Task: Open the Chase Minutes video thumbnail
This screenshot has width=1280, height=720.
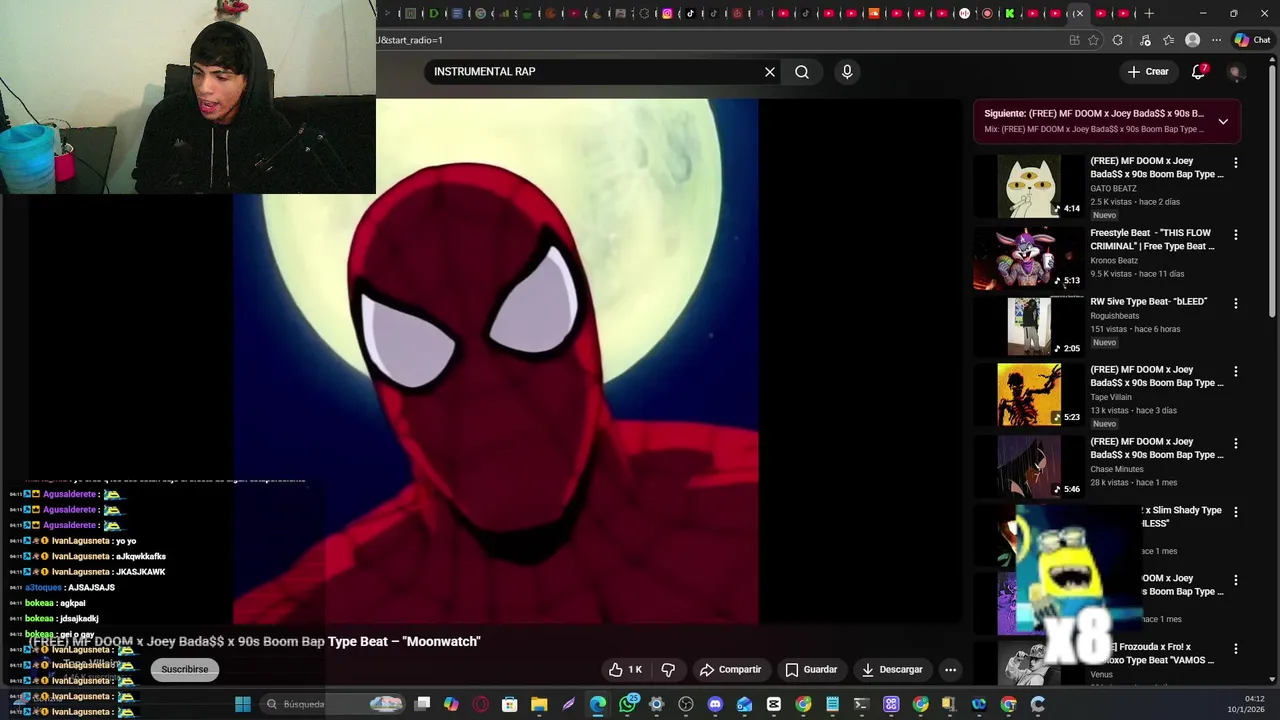Action: click(1029, 467)
